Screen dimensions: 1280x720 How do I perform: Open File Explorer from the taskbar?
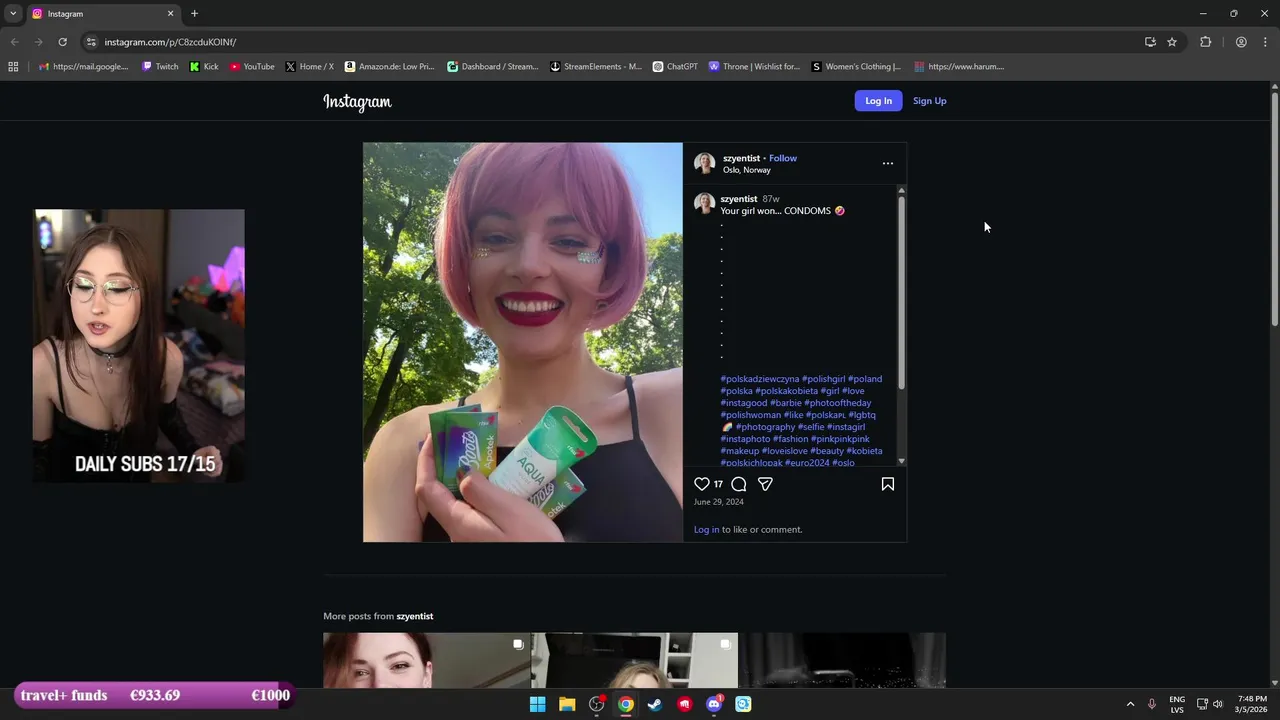(567, 704)
